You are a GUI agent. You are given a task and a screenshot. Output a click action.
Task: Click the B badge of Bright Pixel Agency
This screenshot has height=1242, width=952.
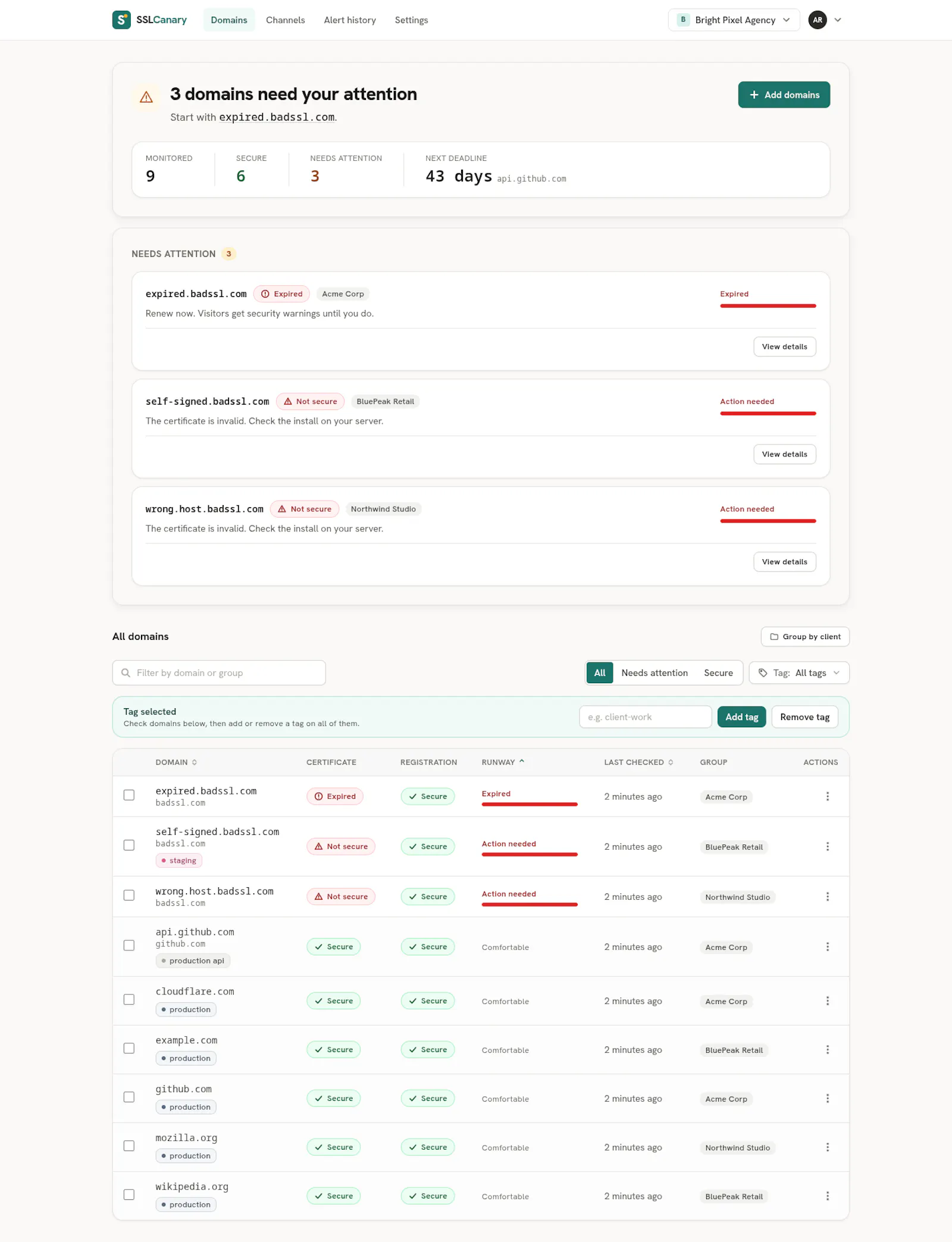(683, 20)
